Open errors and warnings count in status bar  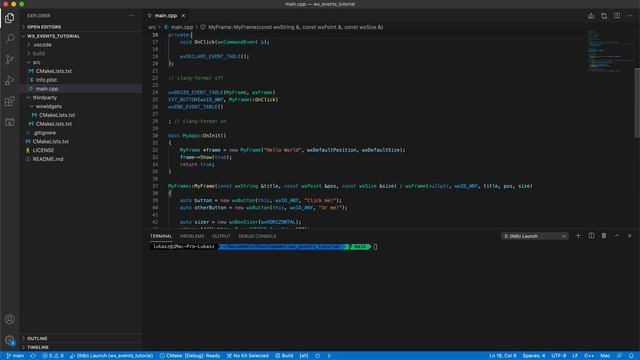click(53, 356)
